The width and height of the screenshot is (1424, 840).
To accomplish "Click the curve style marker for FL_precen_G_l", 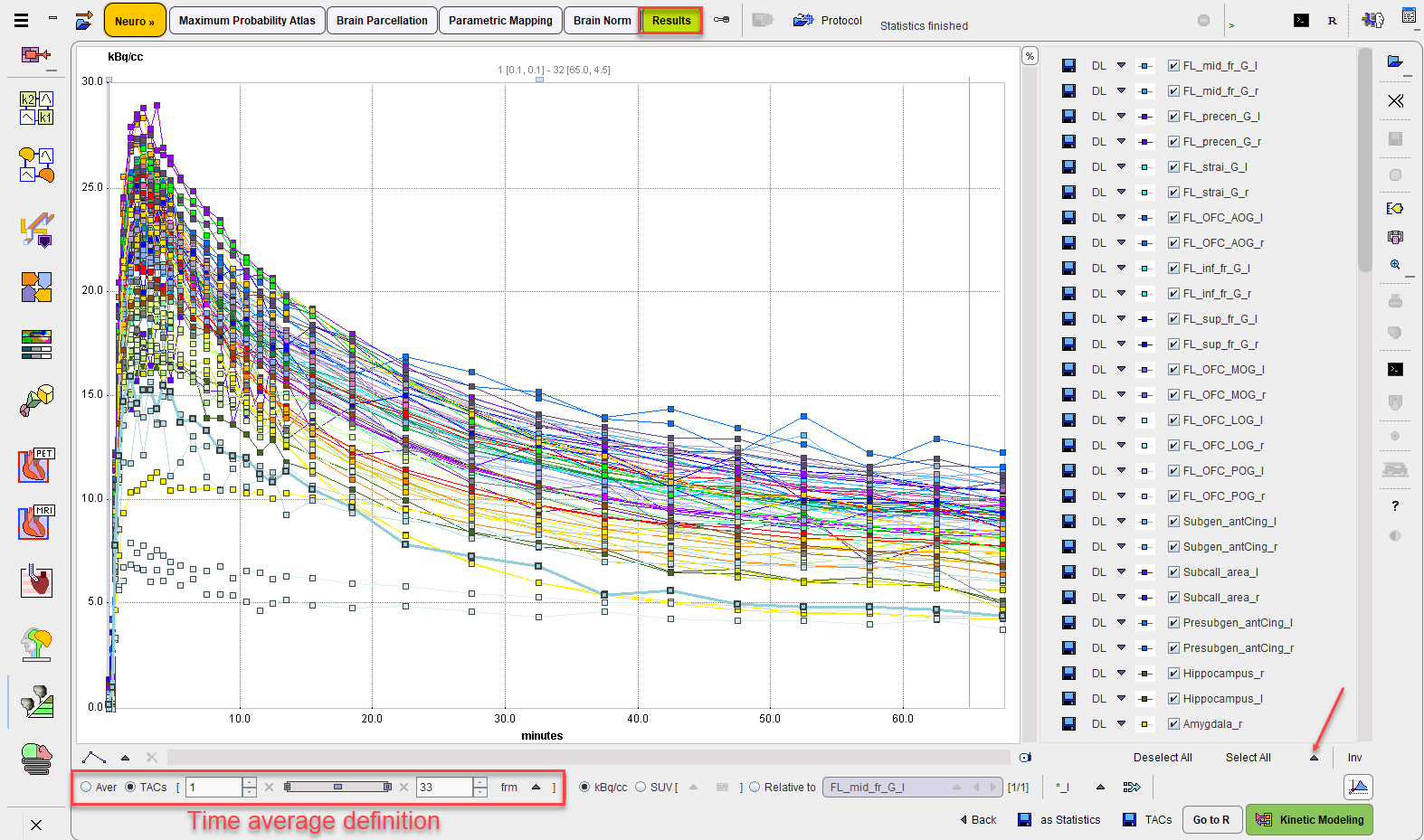I will 1144,116.
